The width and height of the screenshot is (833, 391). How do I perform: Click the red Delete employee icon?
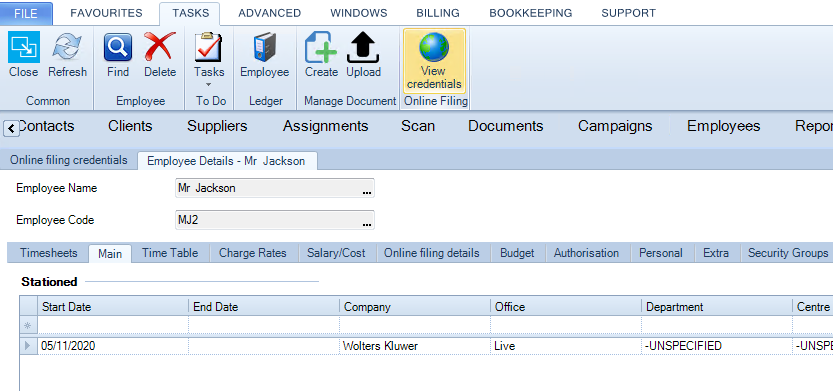pyautogui.click(x=160, y=47)
